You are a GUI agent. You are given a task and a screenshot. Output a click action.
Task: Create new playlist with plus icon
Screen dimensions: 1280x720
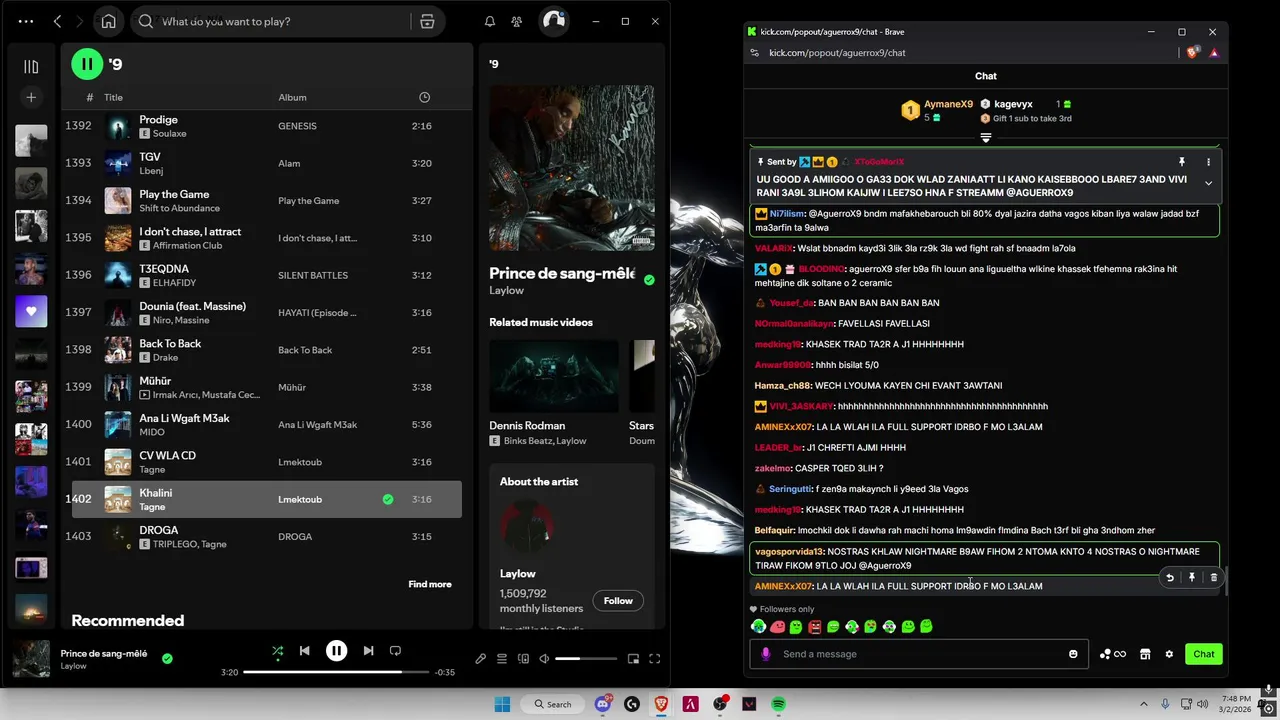click(x=31, y=97)
